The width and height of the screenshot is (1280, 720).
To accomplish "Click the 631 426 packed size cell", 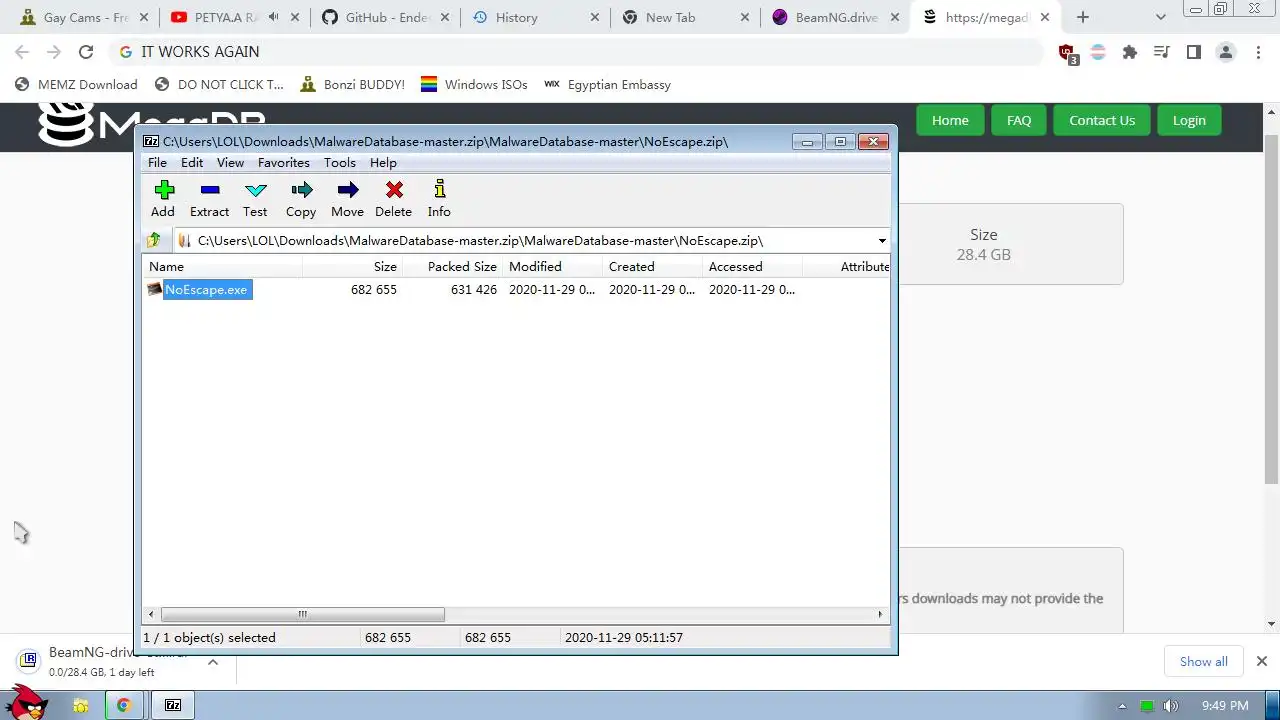I will coord(473,289).
